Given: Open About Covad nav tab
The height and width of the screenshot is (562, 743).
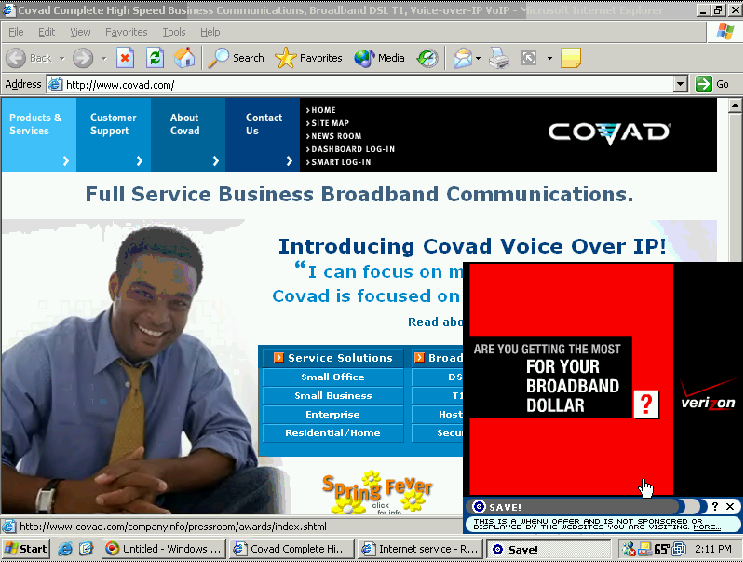Looking at the screenshot, I should coord(188,135).
